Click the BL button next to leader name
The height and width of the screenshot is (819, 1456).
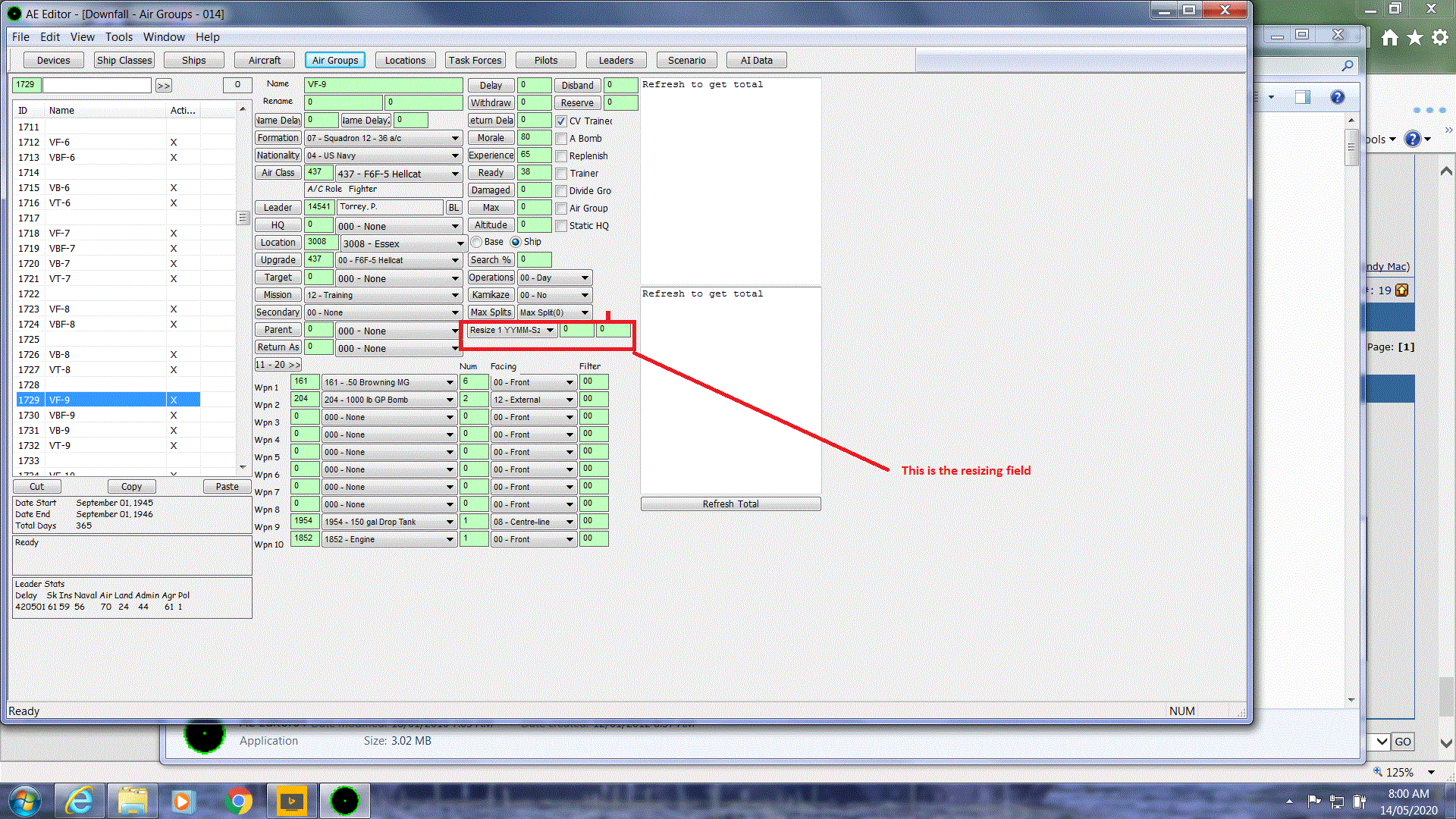click(x=453, y=207)
